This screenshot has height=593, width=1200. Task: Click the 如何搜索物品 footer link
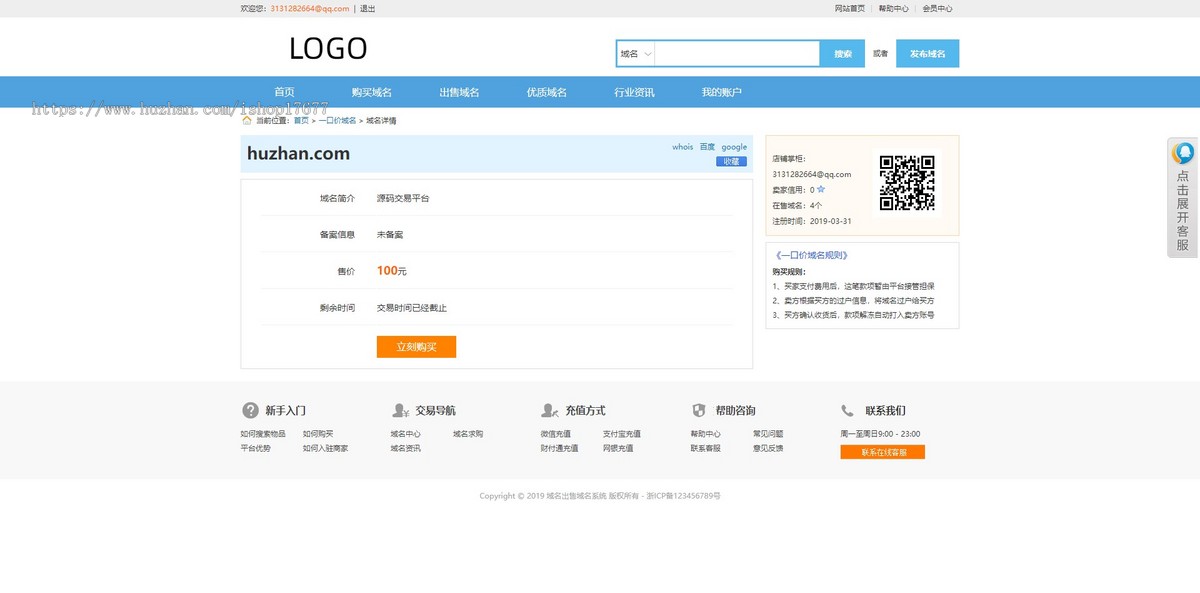(263, 434)
